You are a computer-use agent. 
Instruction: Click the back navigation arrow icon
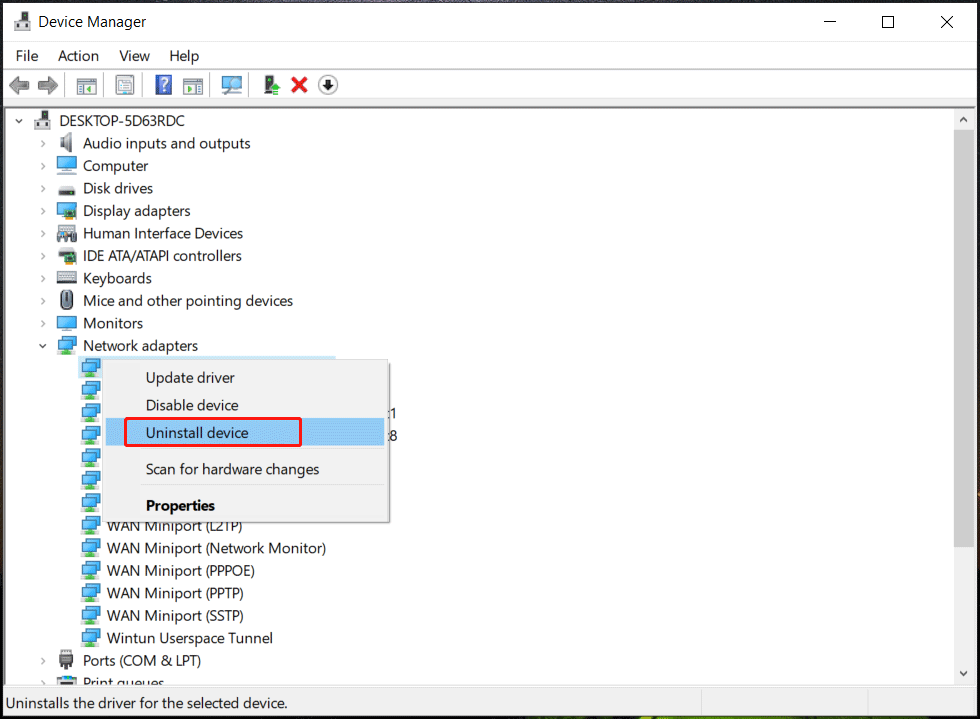tap(18, 84)
